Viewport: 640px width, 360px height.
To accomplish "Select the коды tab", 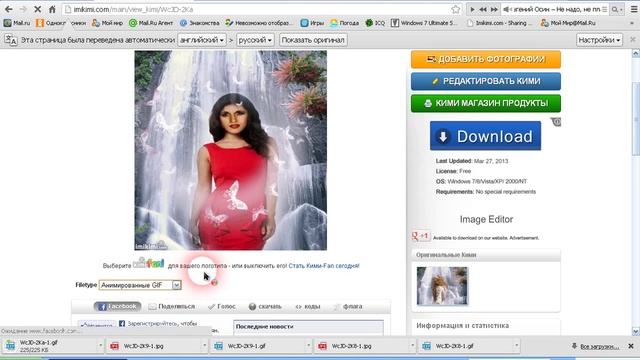I will [308, 307].
